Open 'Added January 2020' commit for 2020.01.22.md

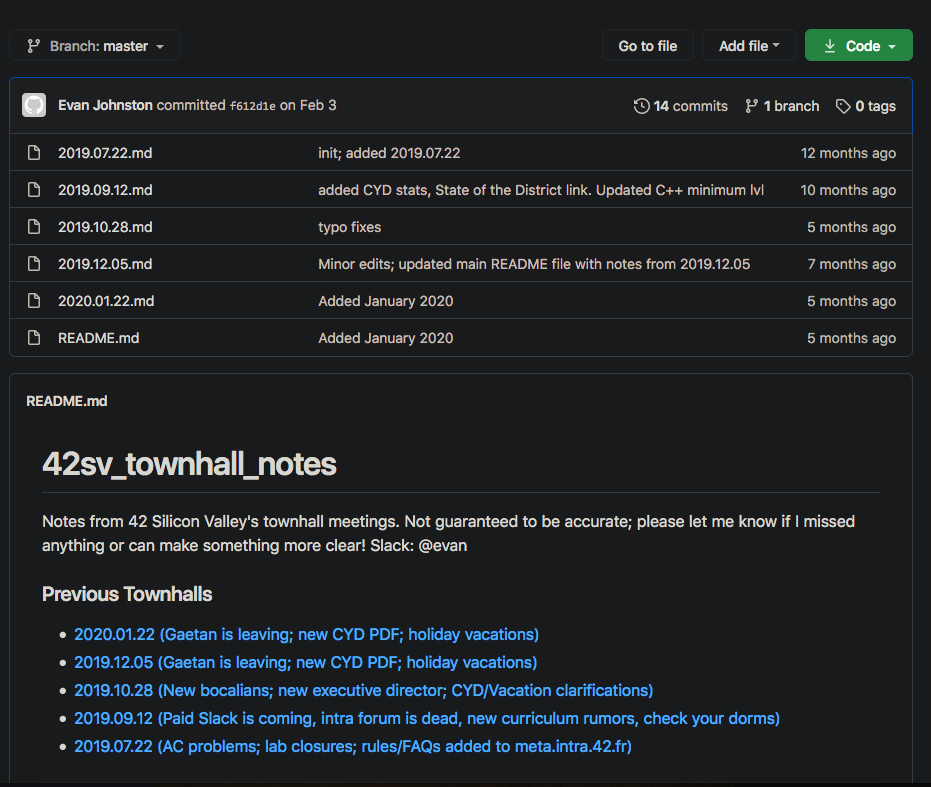[385, 301]
